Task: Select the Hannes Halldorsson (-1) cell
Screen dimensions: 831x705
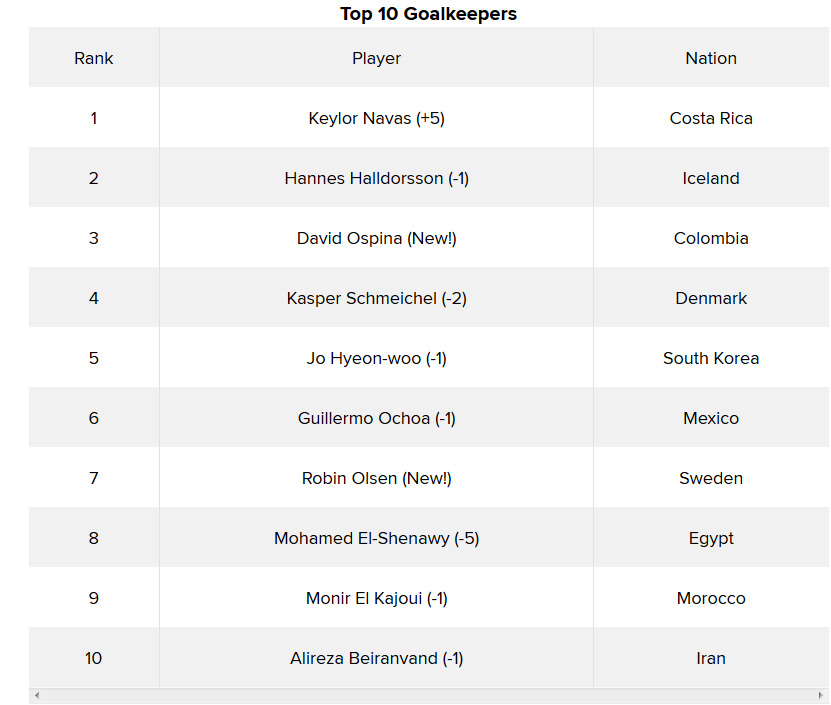Action: pyautogui.click(x=376, y=178)
